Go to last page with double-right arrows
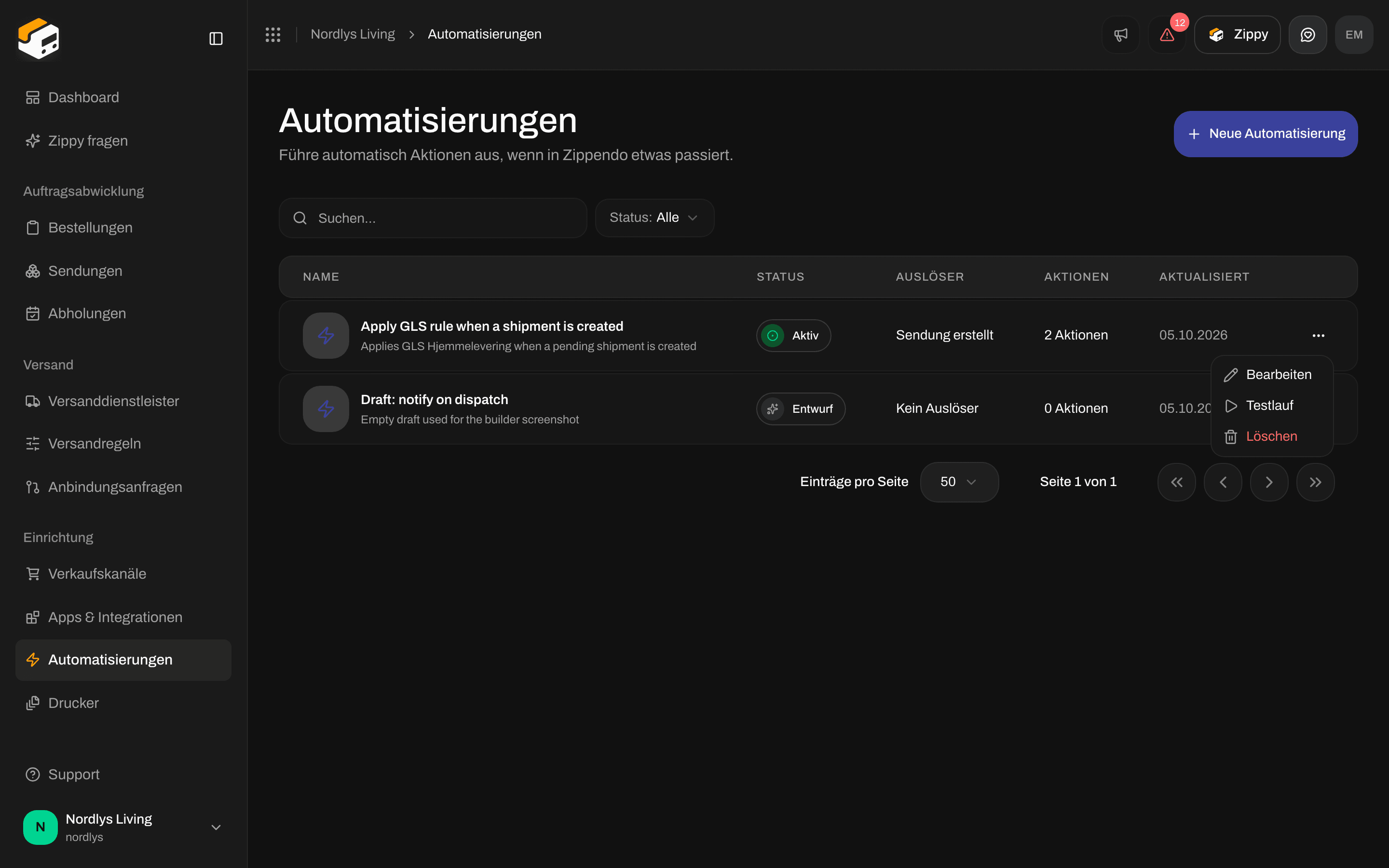The width and height of the screenshot is (1389, 868). pyautogui.click(x=1316, y=482)
